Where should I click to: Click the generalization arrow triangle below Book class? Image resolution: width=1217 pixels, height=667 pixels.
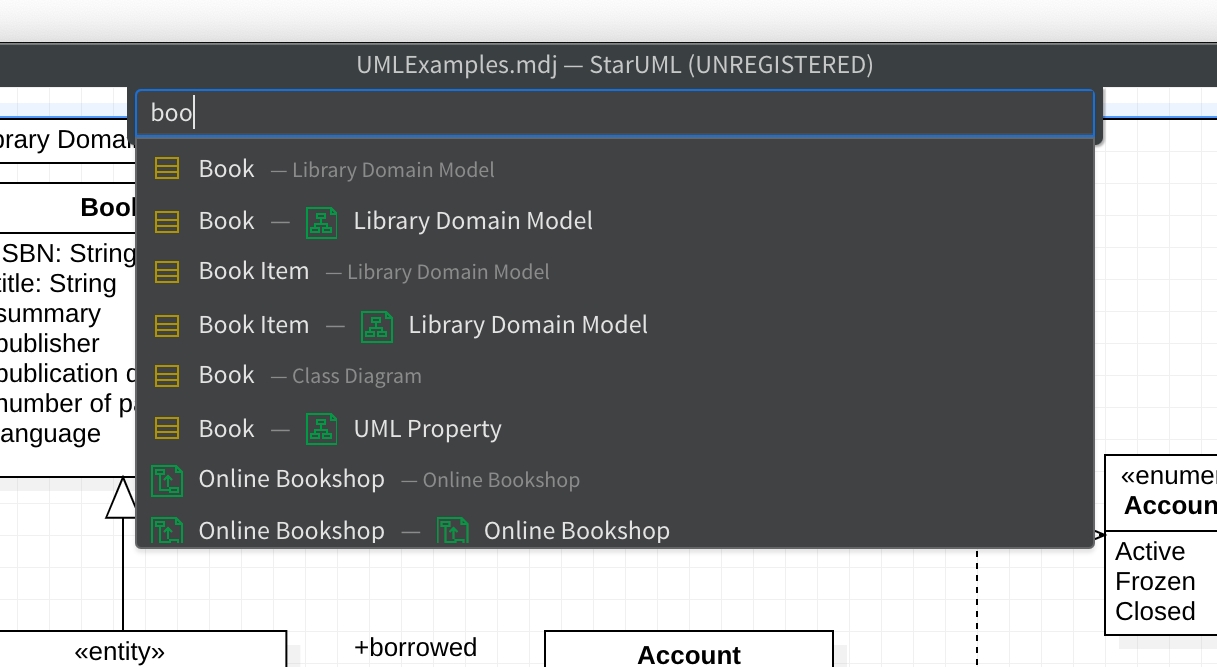pyautogui.click(x=122, y=497)
